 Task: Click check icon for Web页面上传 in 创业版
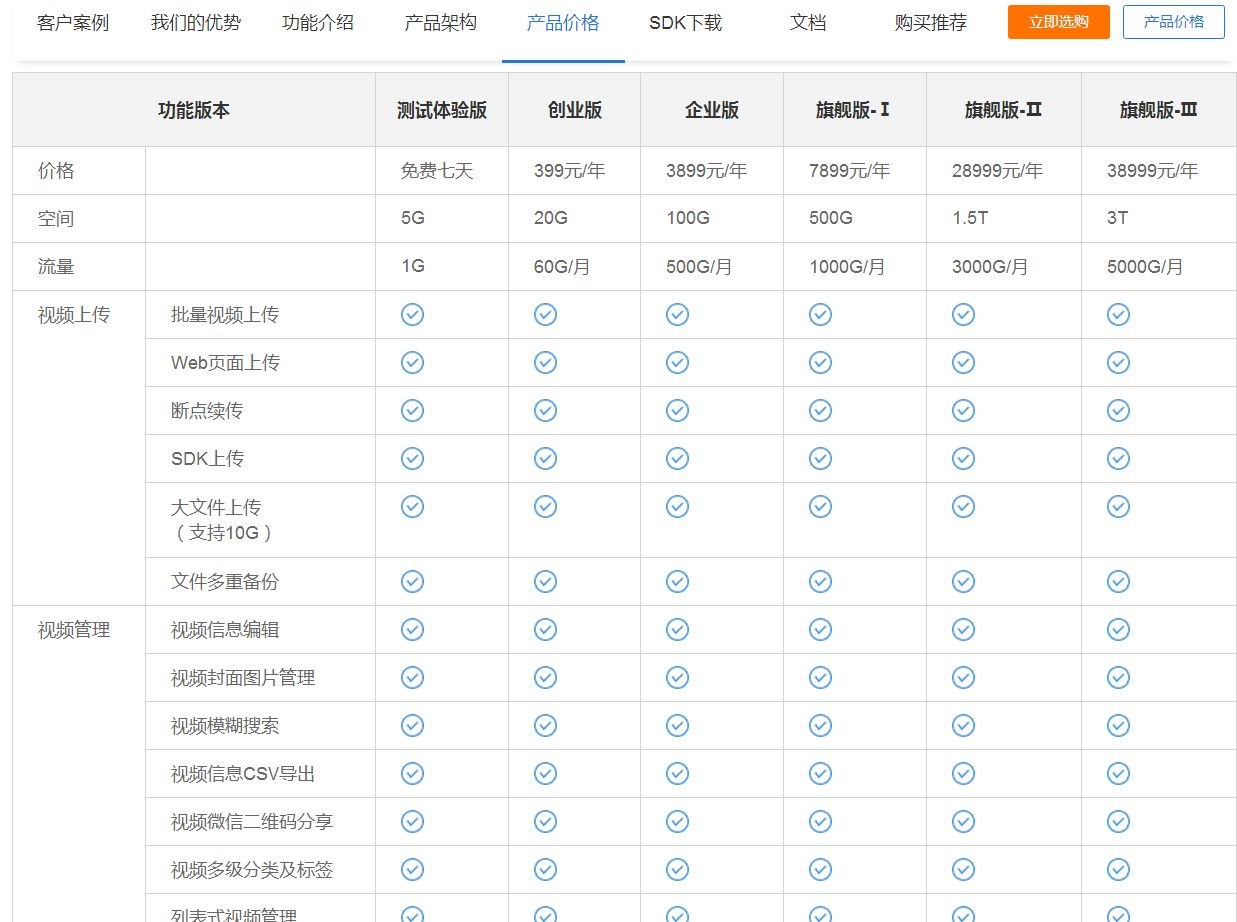(545, 363)
